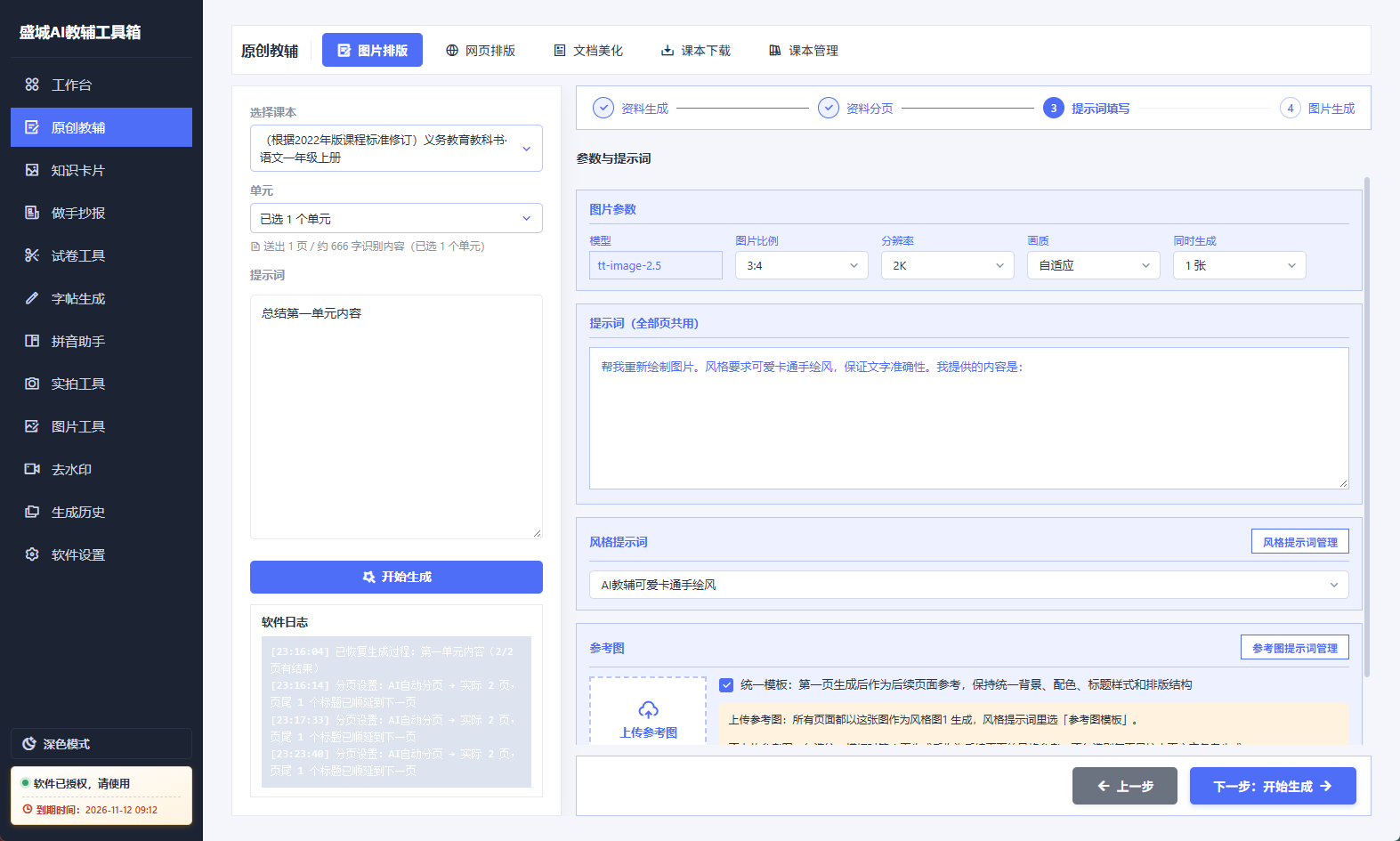Select 原创教辅 in the sidebar menu
The image size is (1400, 841).
pos(101,127)
